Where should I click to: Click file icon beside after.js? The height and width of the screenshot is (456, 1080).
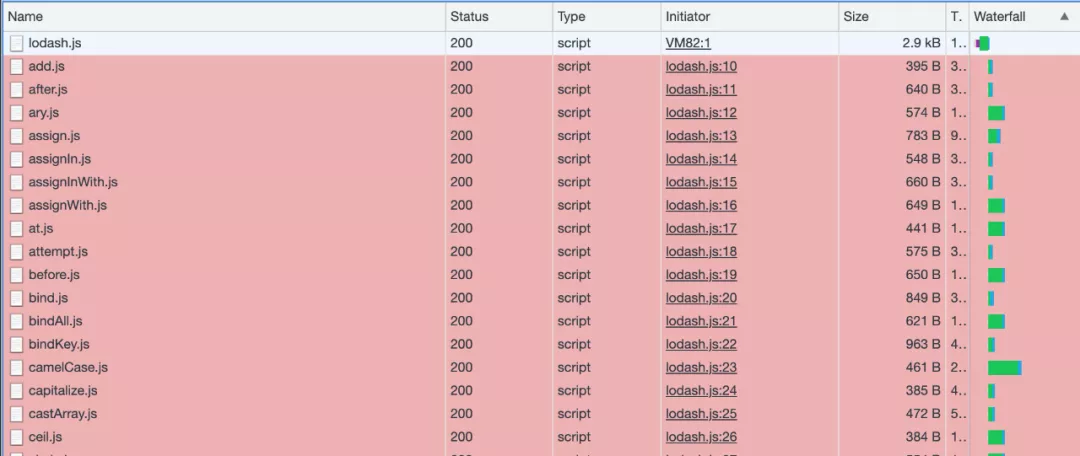pyautogui.click(x=17, y=90)
